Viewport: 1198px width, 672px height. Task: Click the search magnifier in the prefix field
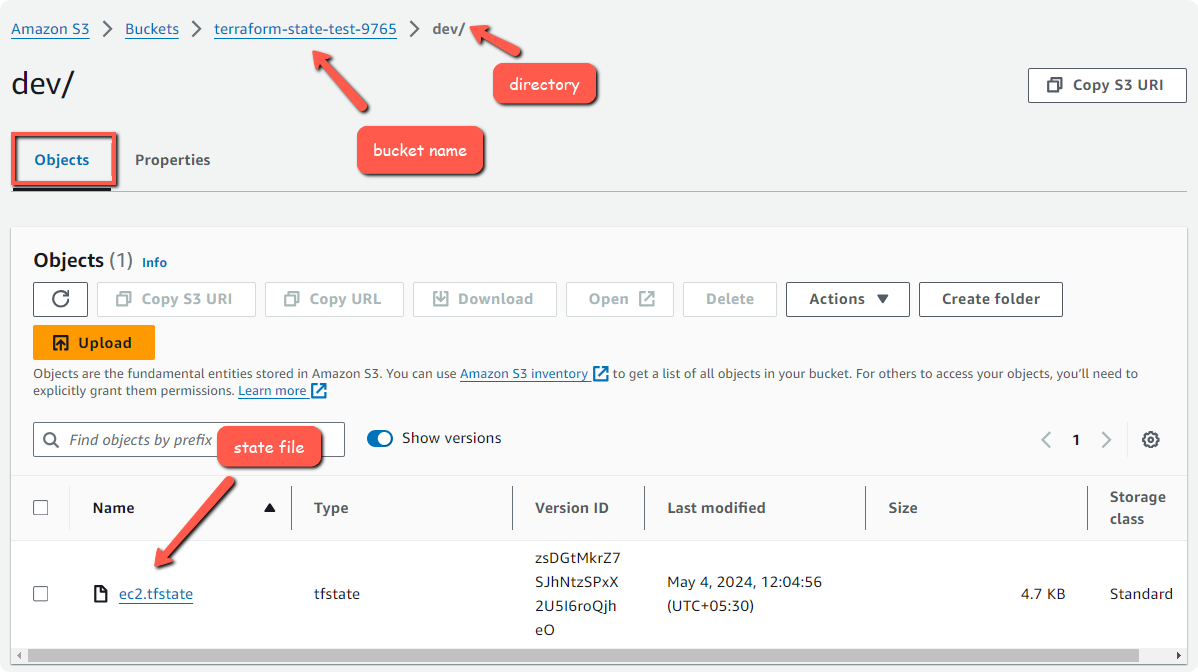point(51,439)
